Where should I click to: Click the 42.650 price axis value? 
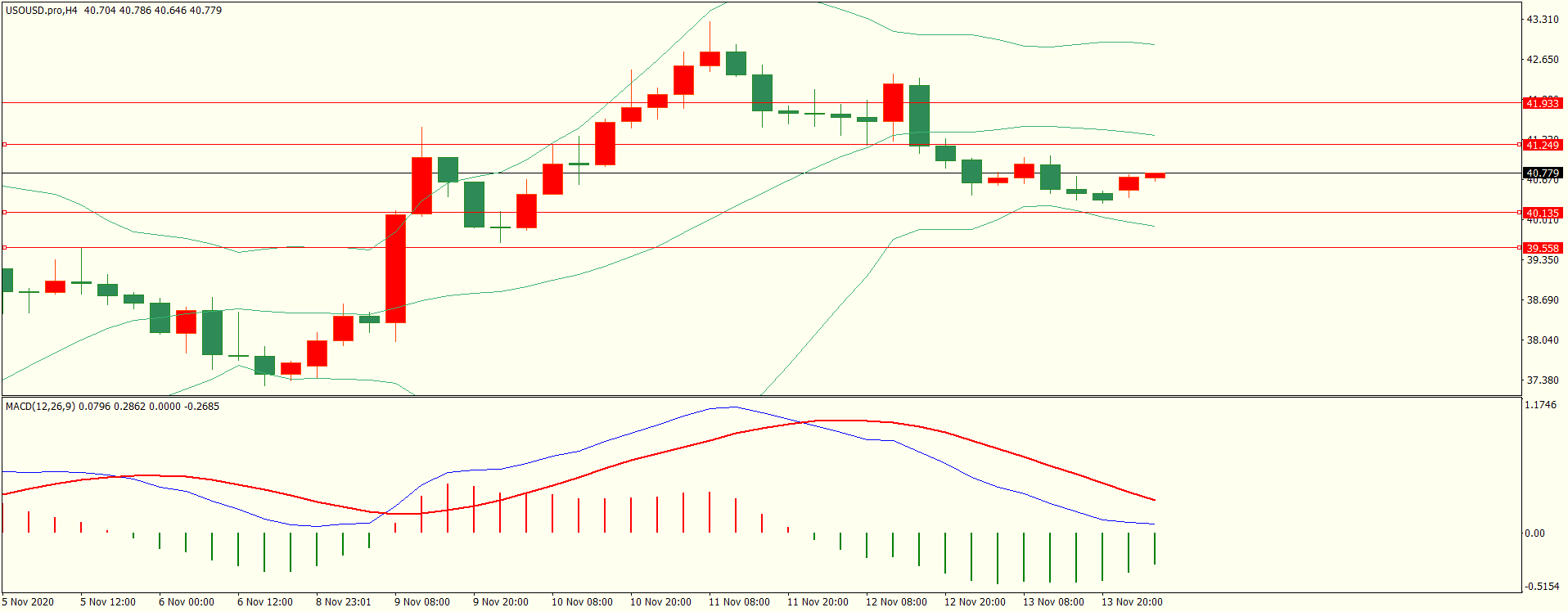pos(1543,60)
